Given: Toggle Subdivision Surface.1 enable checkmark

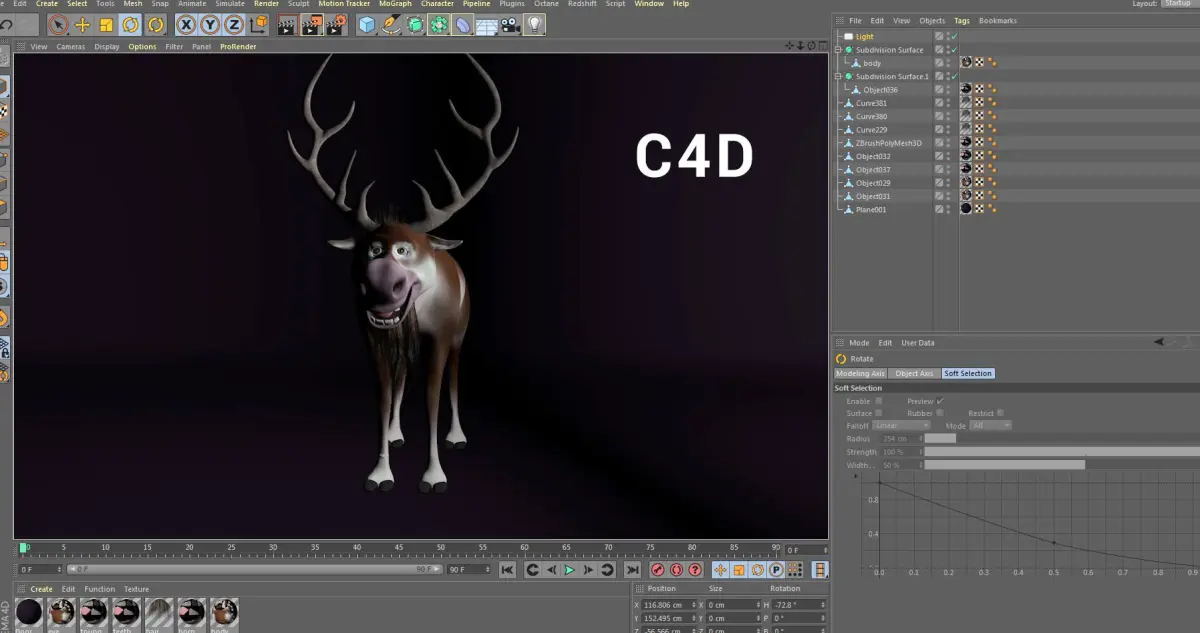Looking at the screenshot, I should (954, 76).
